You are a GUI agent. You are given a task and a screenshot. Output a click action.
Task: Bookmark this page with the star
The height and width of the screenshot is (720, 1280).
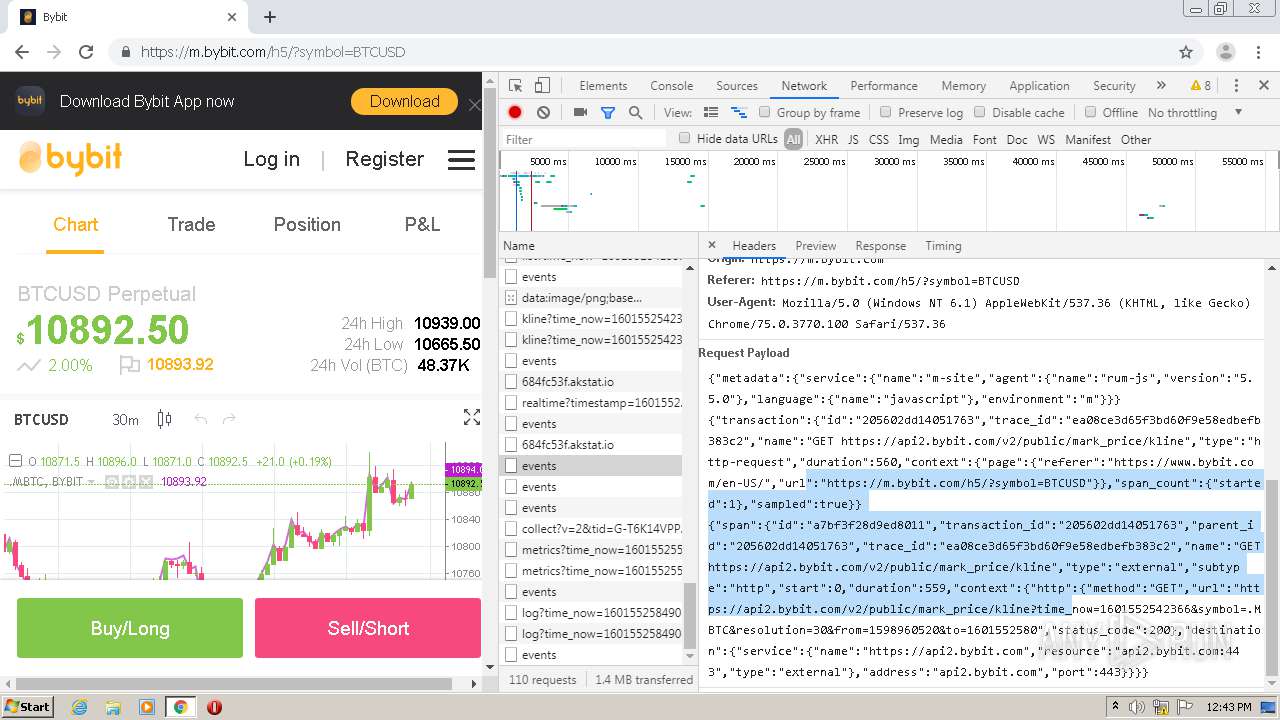pos(1186,52)
